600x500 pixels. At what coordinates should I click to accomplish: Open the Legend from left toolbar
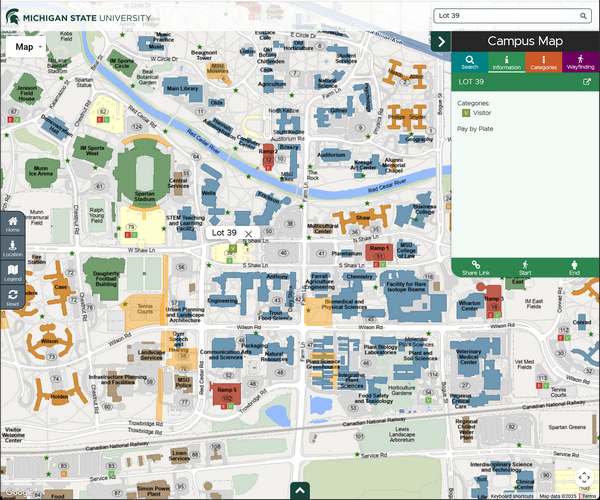click(x=13, y=273)
